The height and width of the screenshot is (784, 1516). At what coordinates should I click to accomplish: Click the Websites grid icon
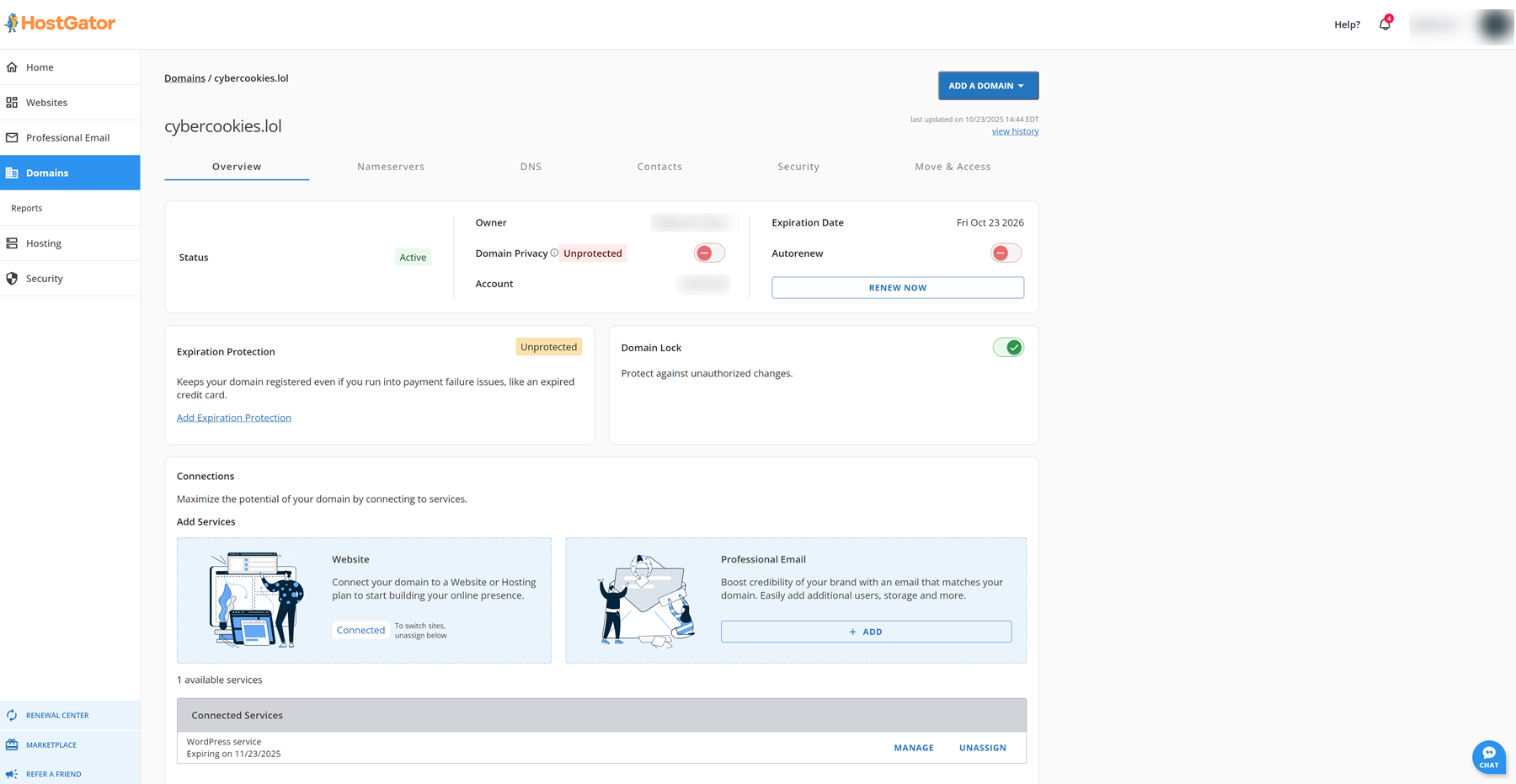pos(12,103)
